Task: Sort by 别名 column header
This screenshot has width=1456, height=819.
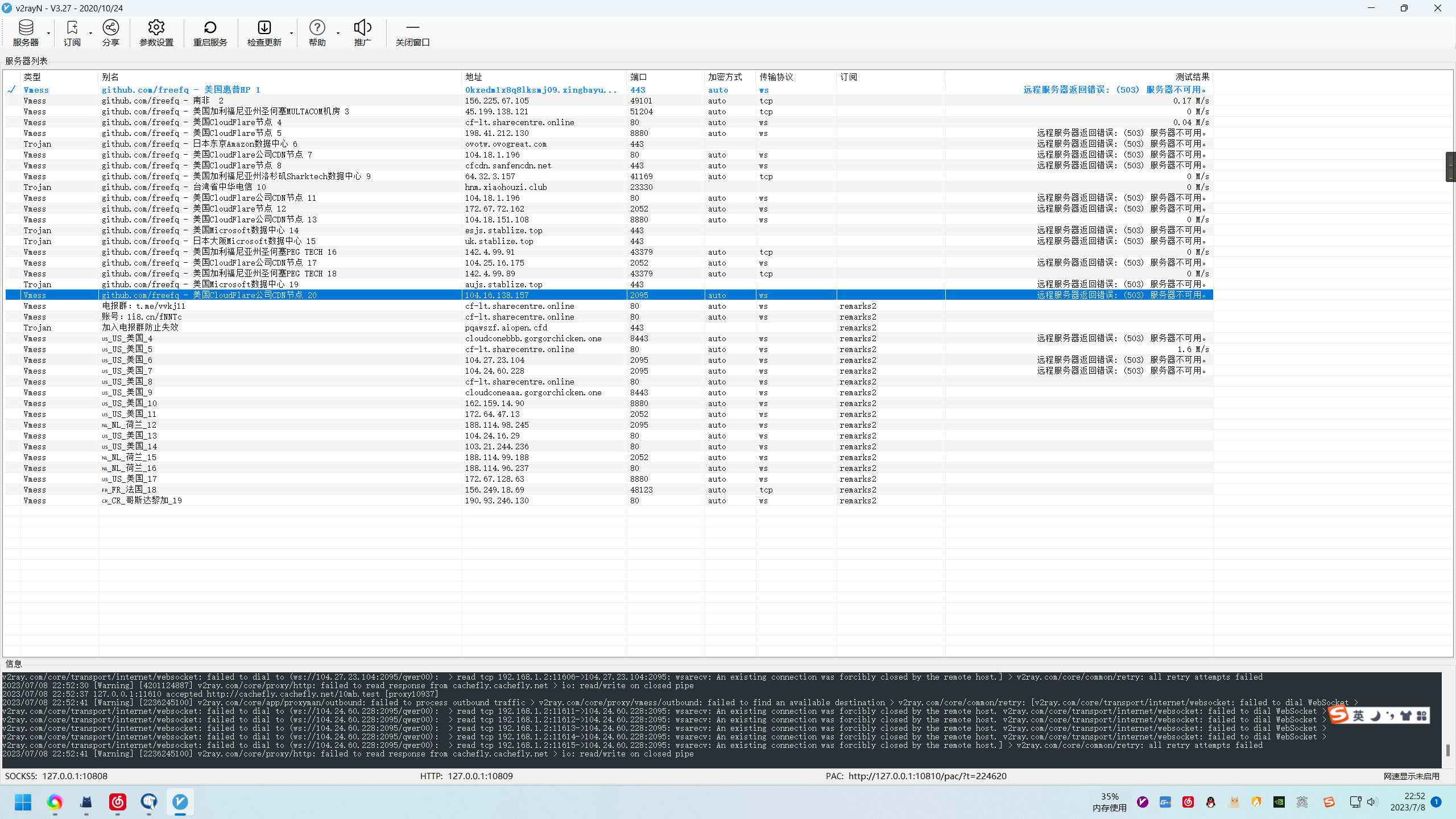Action: 110,77
